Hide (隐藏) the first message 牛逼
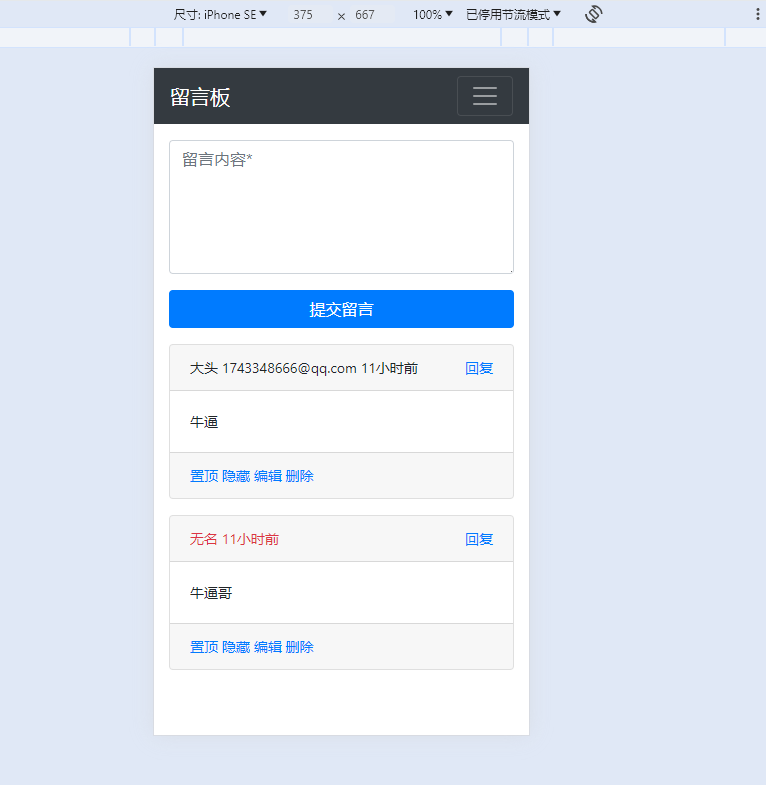The image size is (766, 785). 236,476
